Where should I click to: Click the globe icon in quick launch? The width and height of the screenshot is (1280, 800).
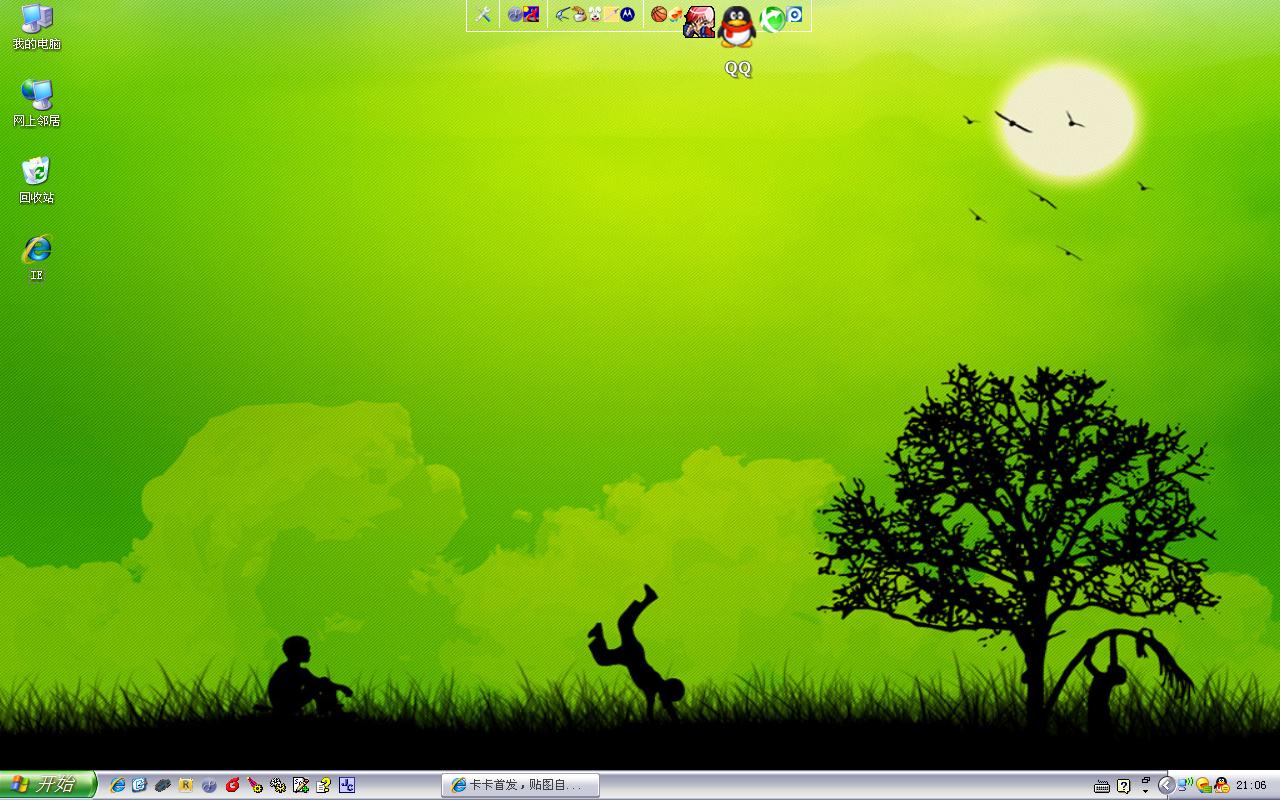click(209, 785)
